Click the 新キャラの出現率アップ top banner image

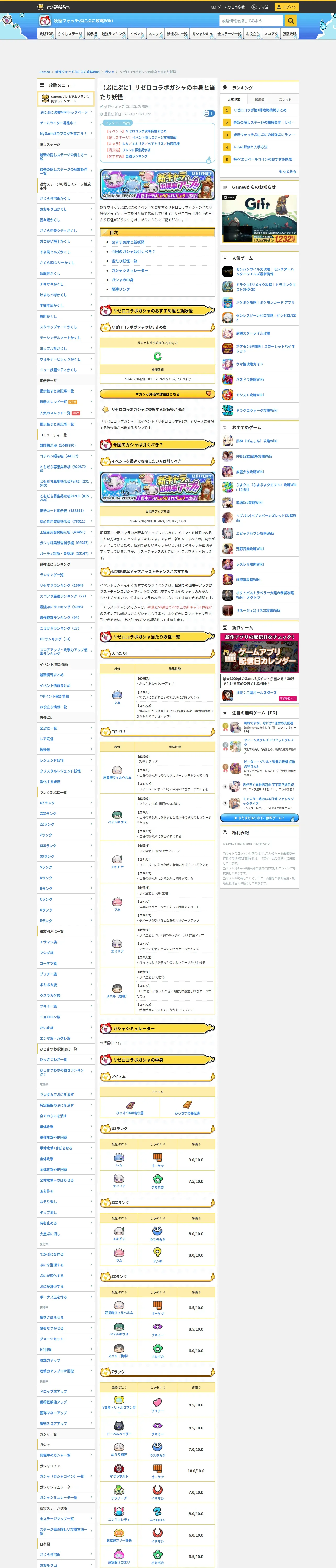point(157,185)
